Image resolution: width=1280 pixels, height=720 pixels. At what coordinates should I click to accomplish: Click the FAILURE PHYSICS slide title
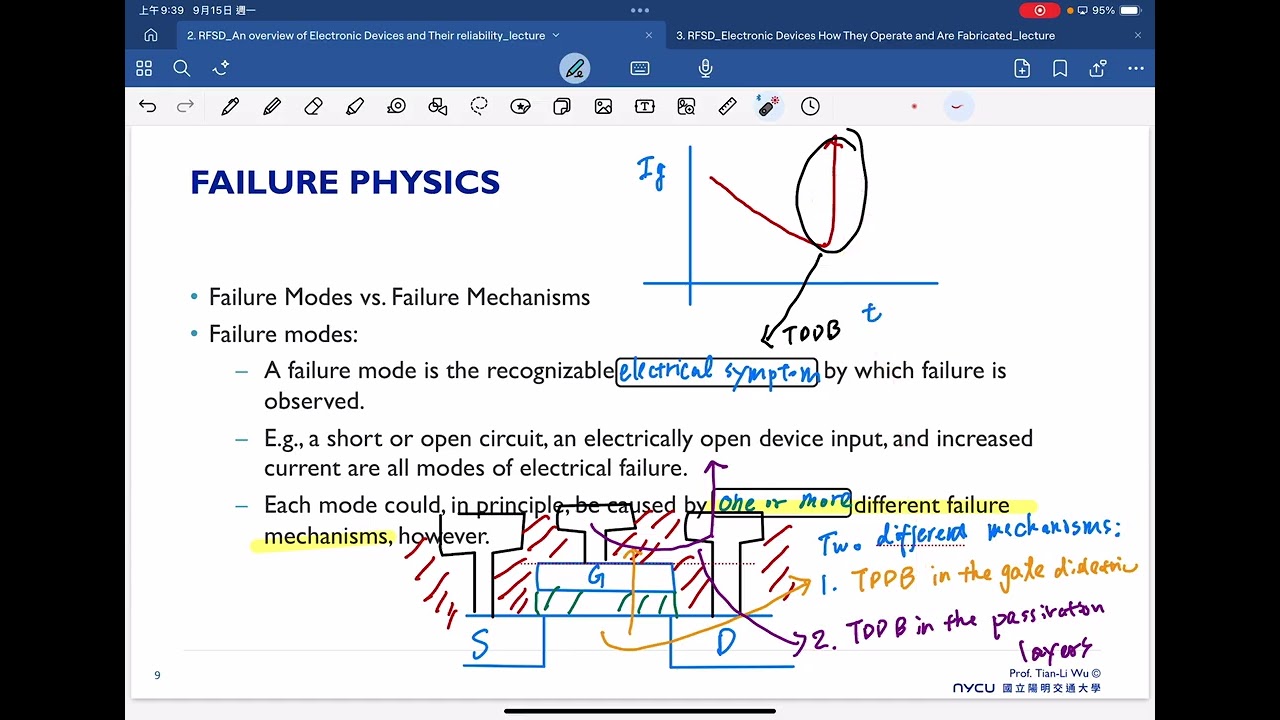[x=345, y=182]
